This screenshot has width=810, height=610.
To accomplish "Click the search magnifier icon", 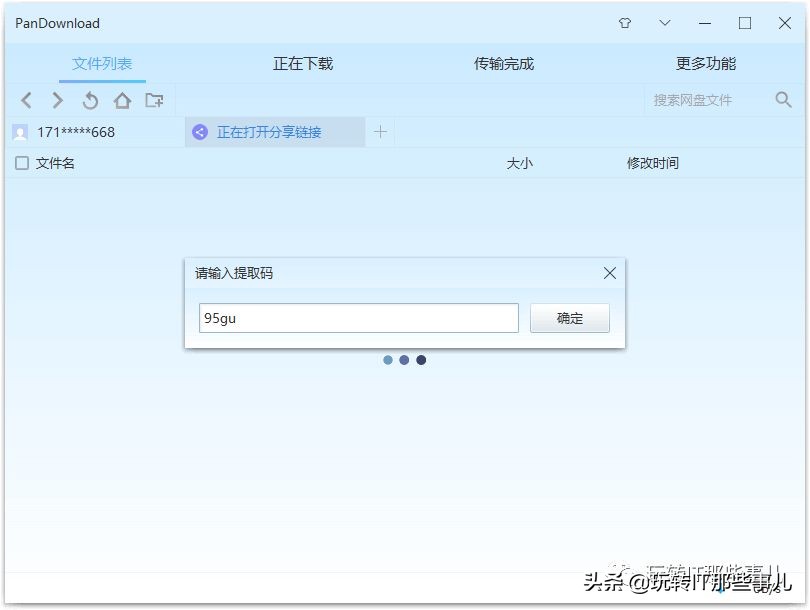I will click(783, 100).
